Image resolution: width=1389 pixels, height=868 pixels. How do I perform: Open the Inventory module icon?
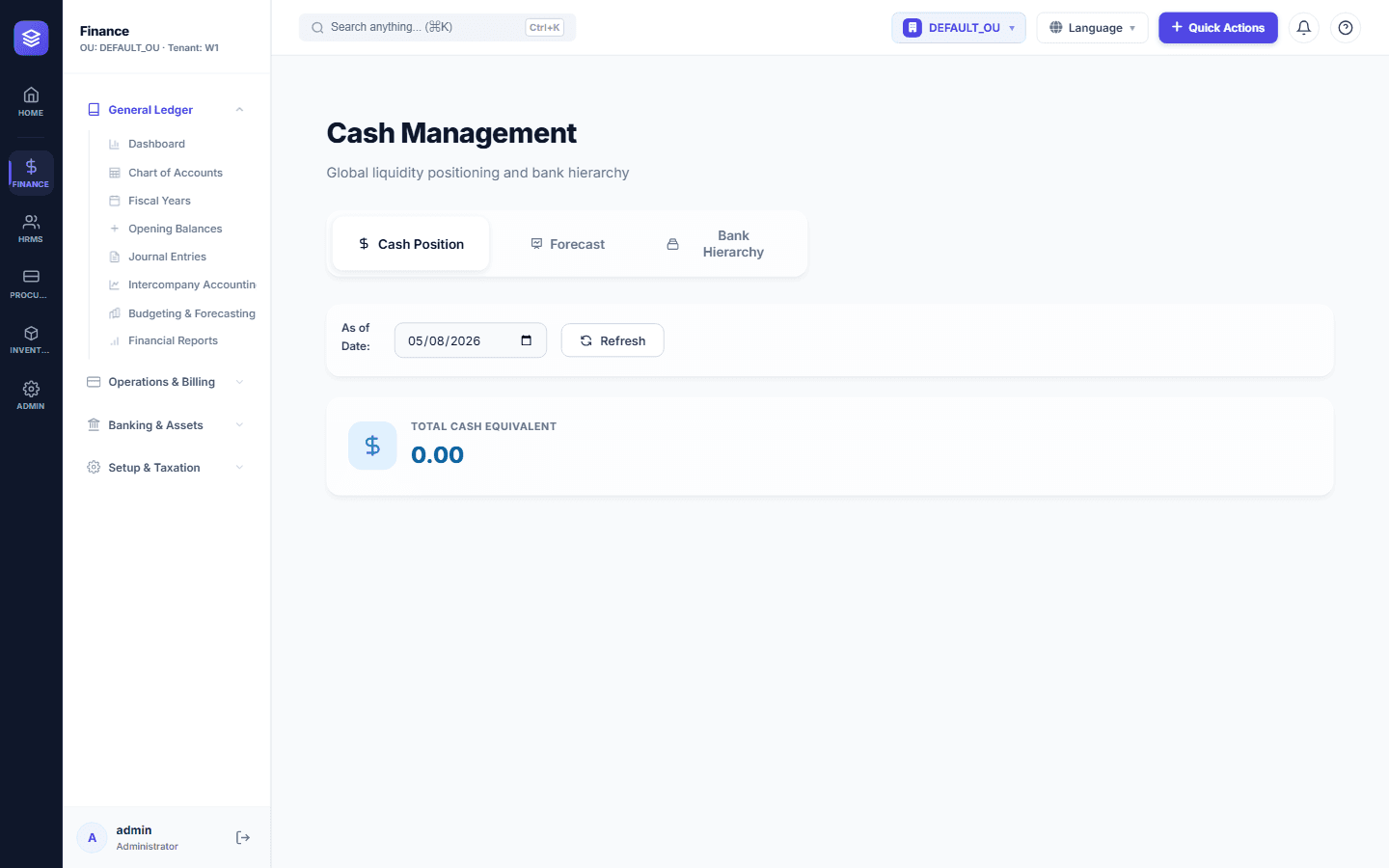(x=31, y=339)
